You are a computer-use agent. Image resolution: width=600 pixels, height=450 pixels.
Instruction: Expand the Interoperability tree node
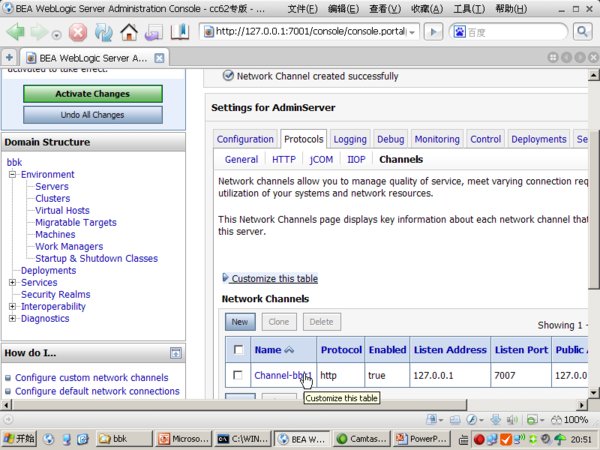pyautogui.click(x=12, y=307)
